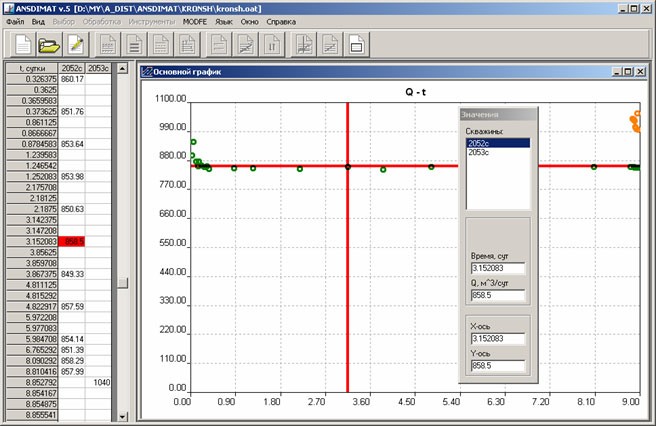This screenshot has height=426, width=657.
Task: Click the pencil edit-data toolbar icon
Action: pos(77,44)
